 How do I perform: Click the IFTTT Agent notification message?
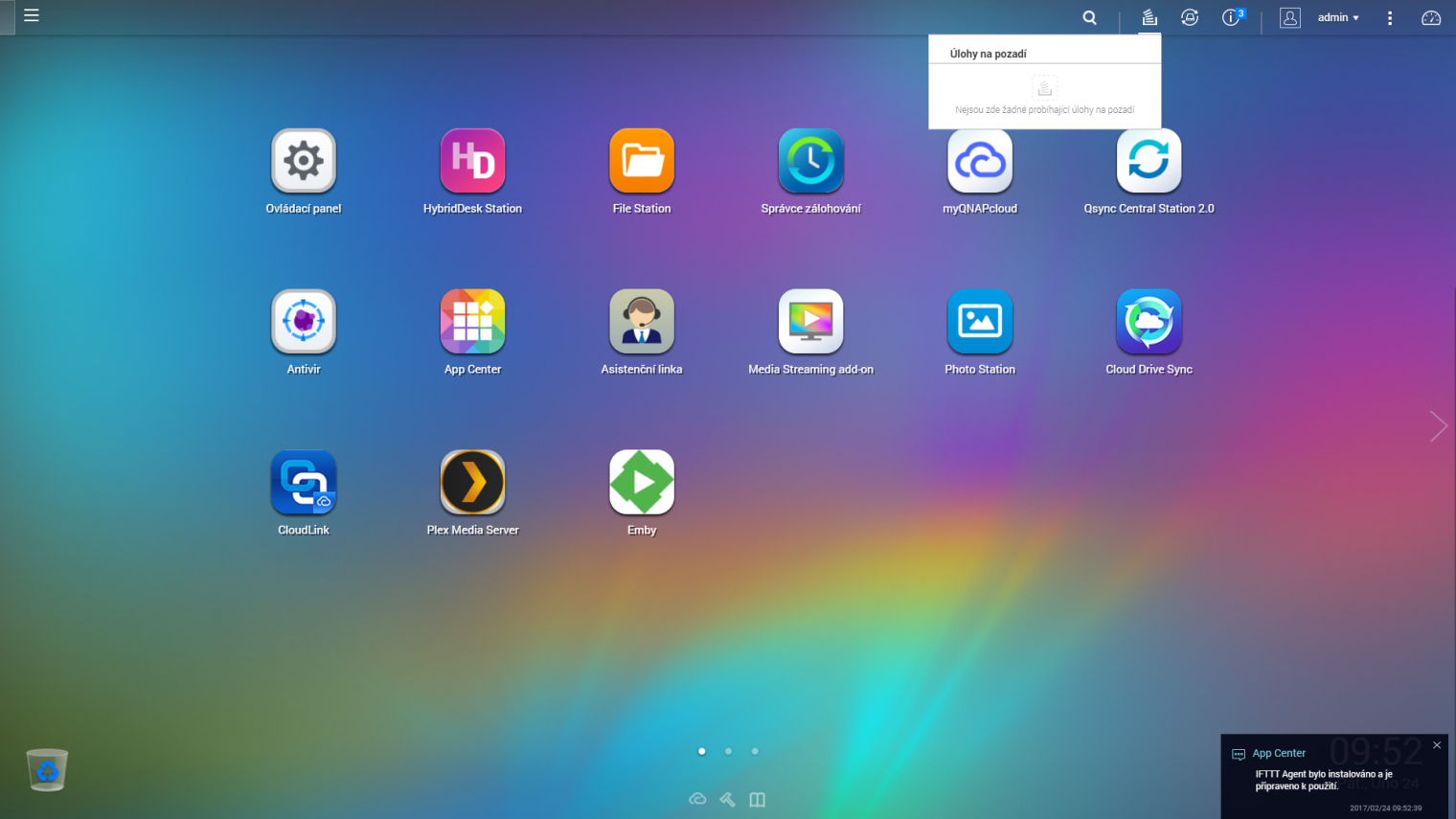point(1324,780)
